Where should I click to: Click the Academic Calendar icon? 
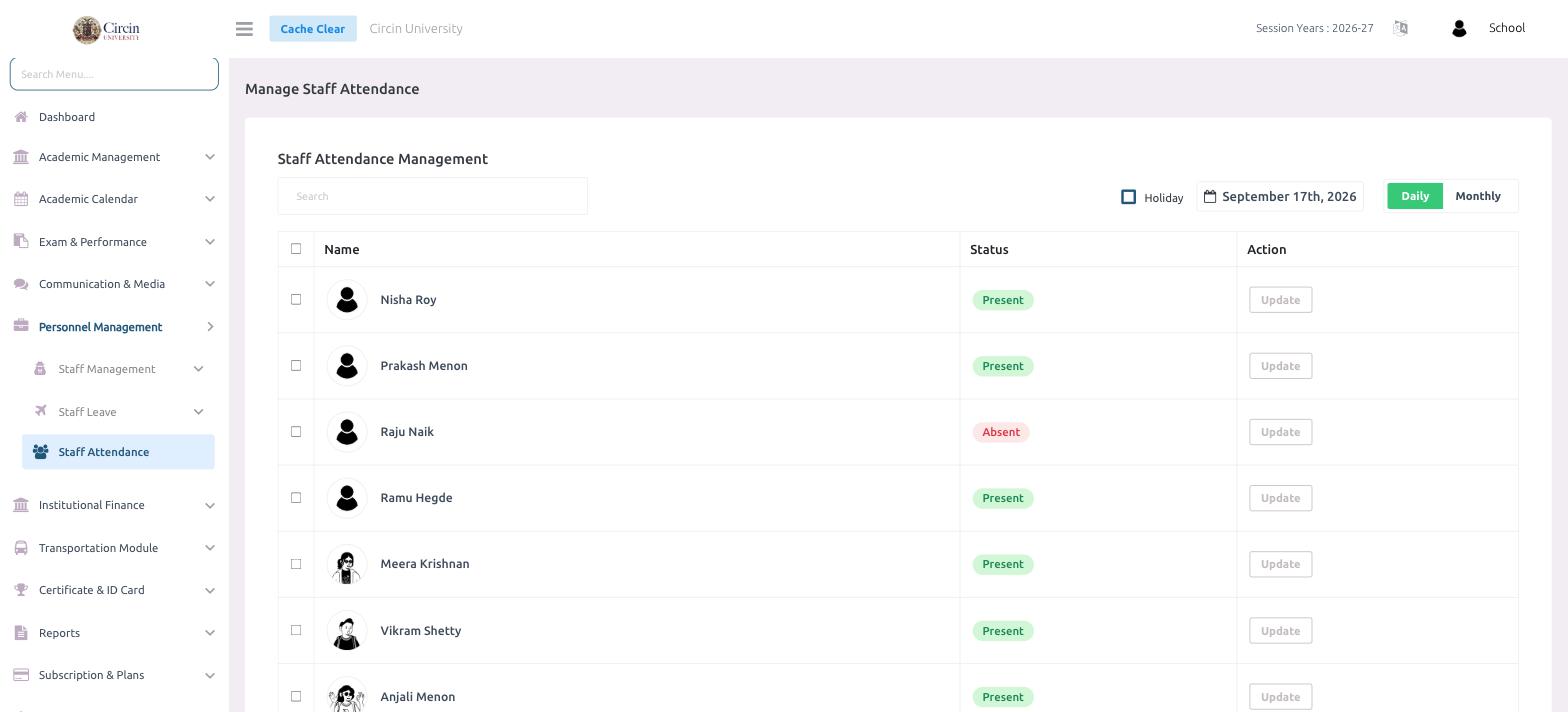(21, 199)
